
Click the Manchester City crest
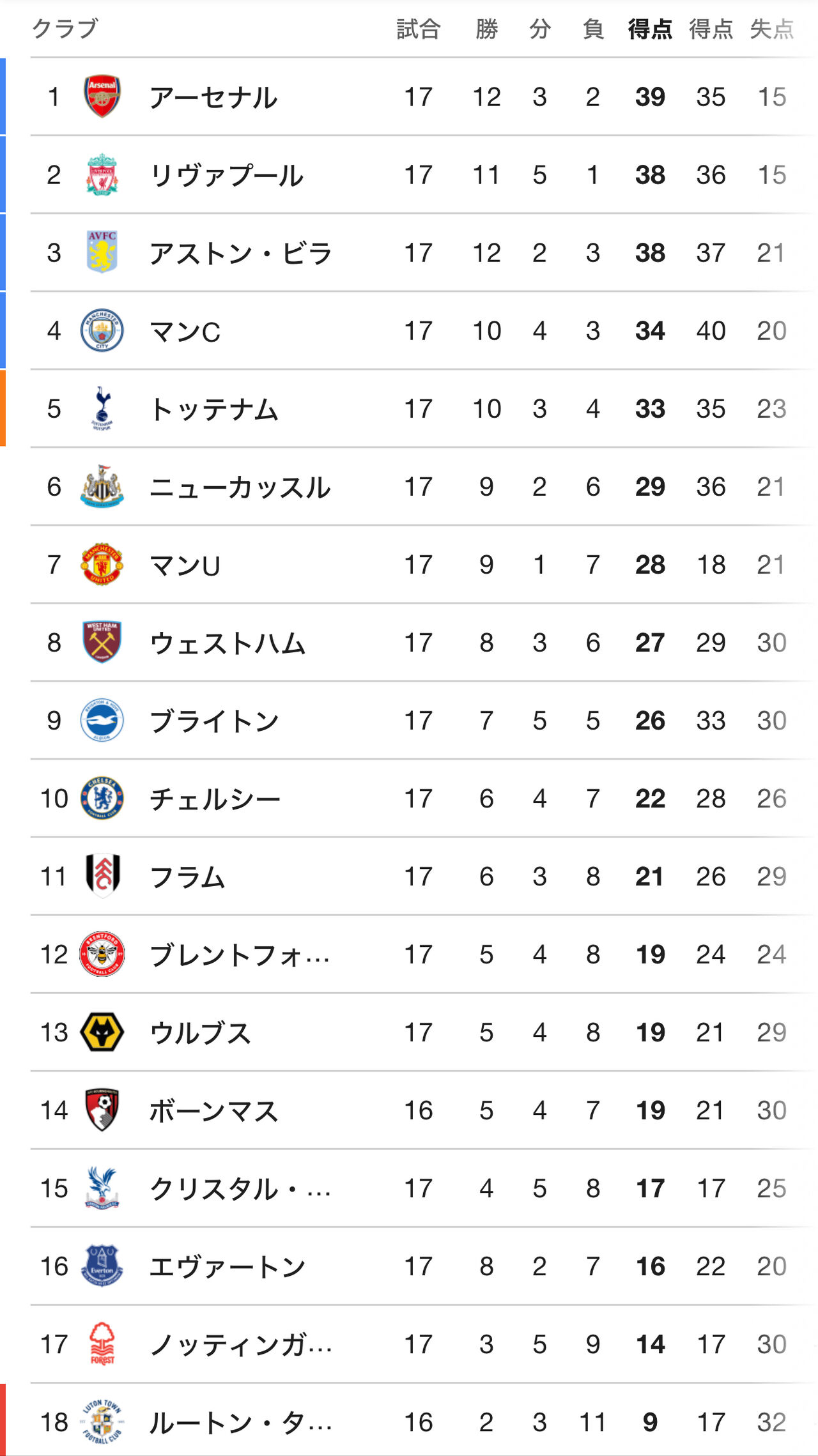[102, 330]
